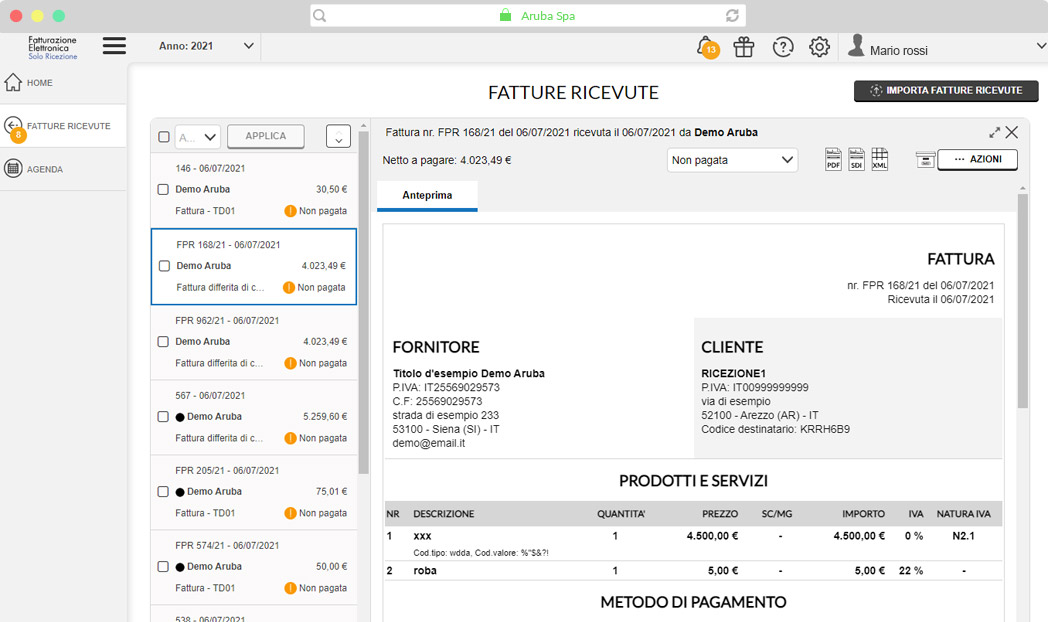This screenshot has width=1048, height=622.
Task: Check invoice FPR 962/21 checkbox
Action: [x=163, y=341]
